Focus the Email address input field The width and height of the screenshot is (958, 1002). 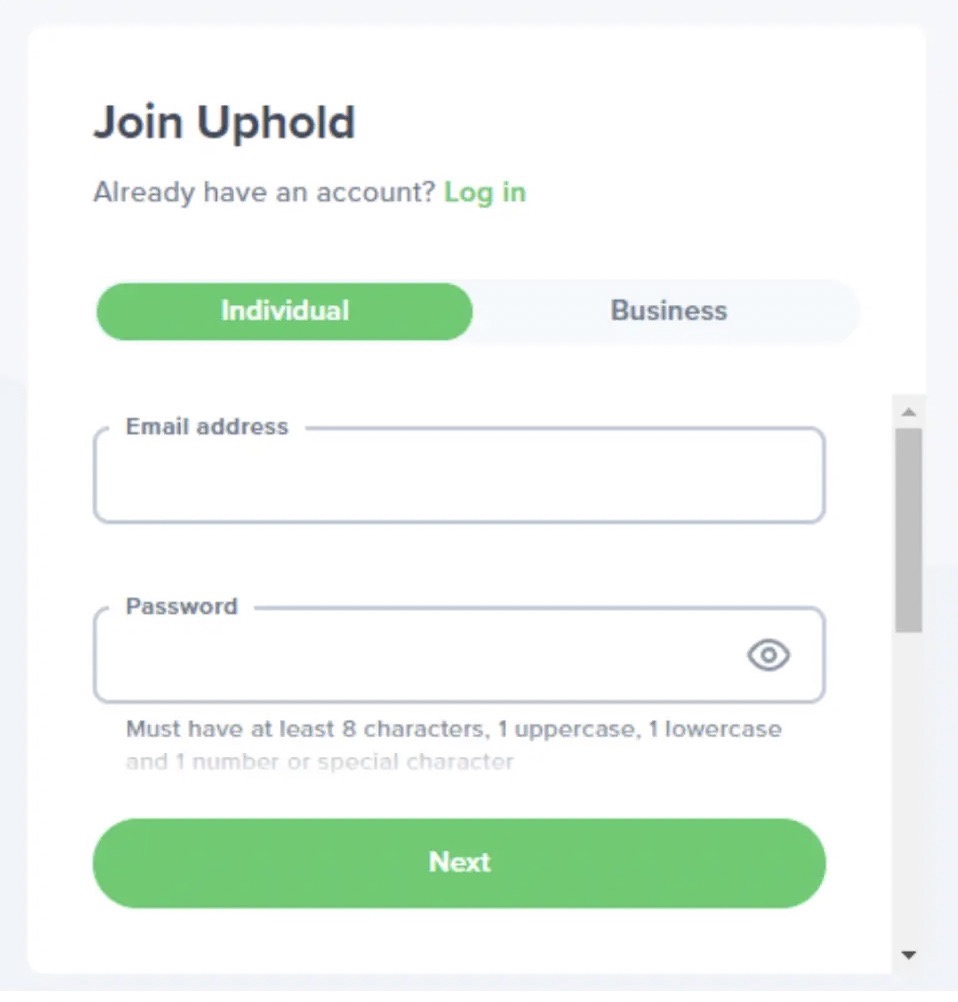(459, 475)
